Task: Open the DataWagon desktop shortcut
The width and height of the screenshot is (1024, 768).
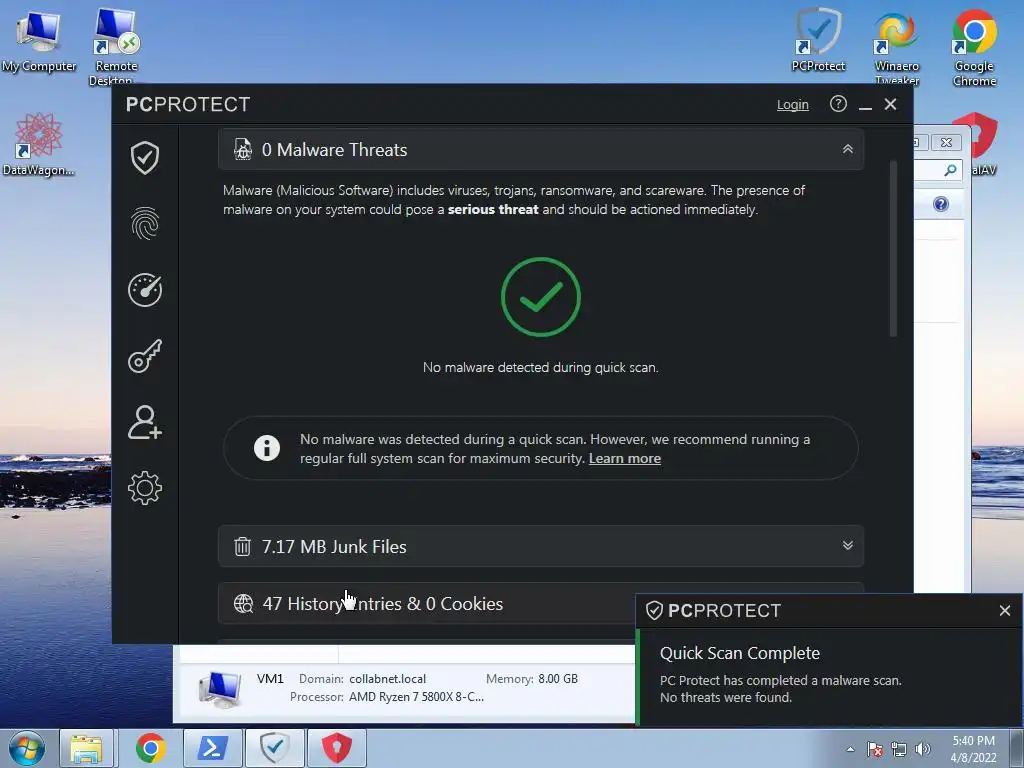Action: point(38,144)
